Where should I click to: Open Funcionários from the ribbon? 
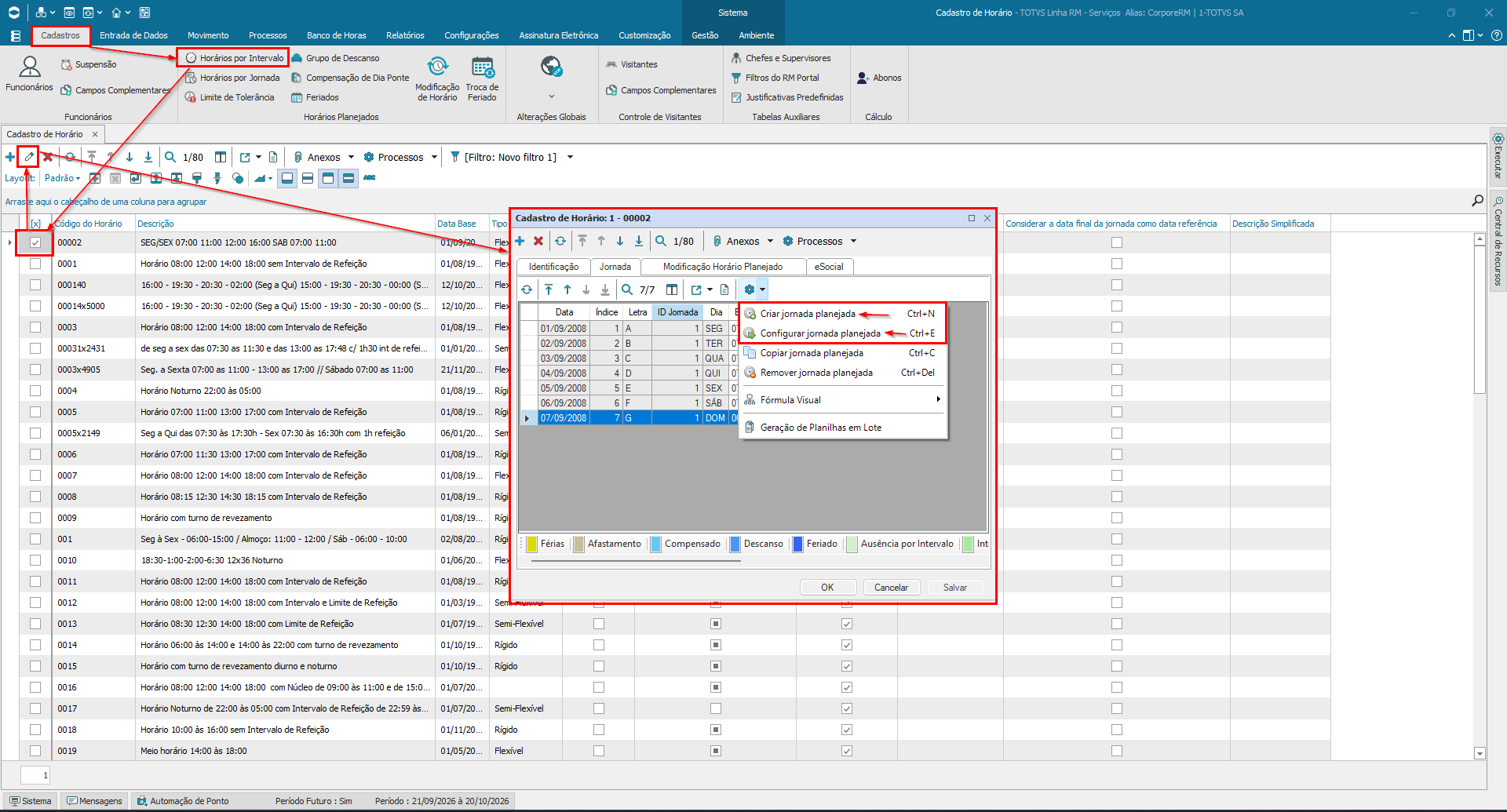29,74
